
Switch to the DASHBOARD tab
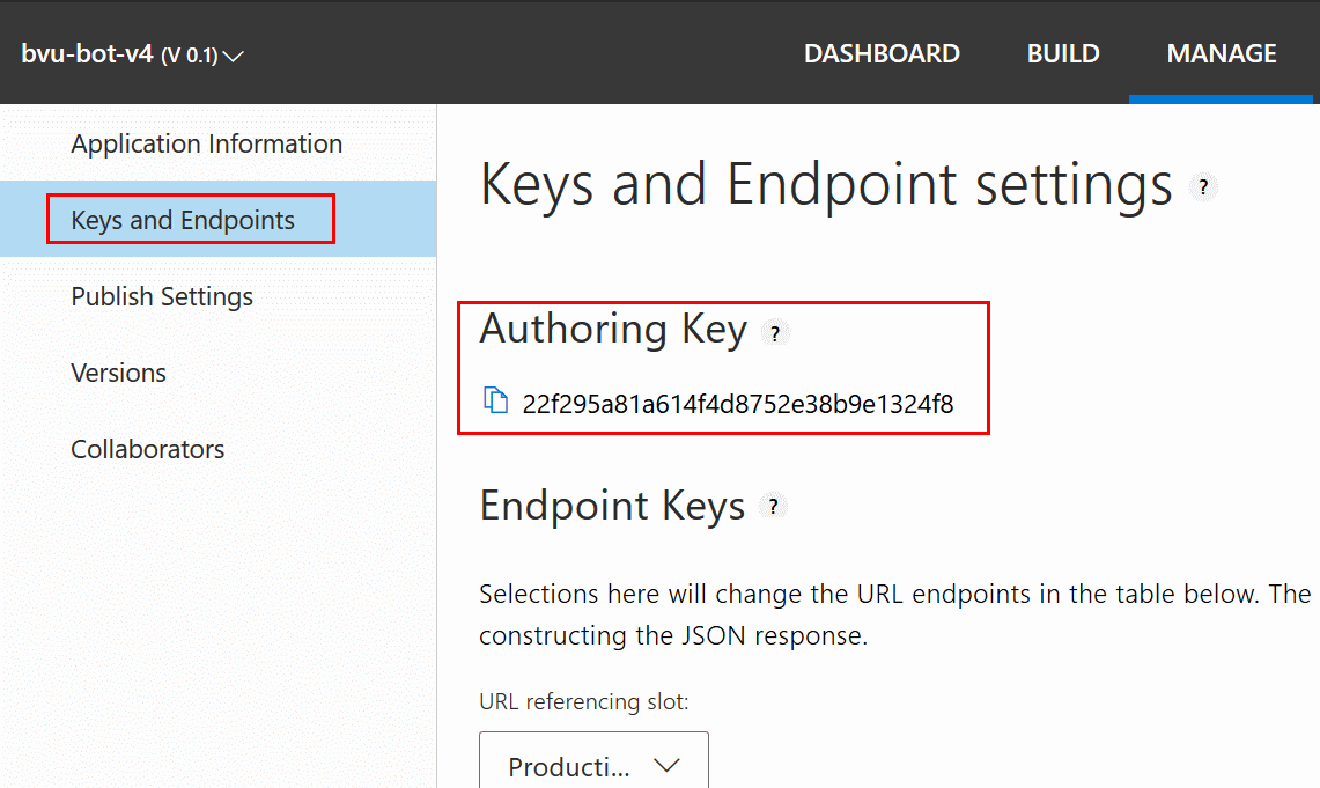pyautogui.click(x=881, y=53)
